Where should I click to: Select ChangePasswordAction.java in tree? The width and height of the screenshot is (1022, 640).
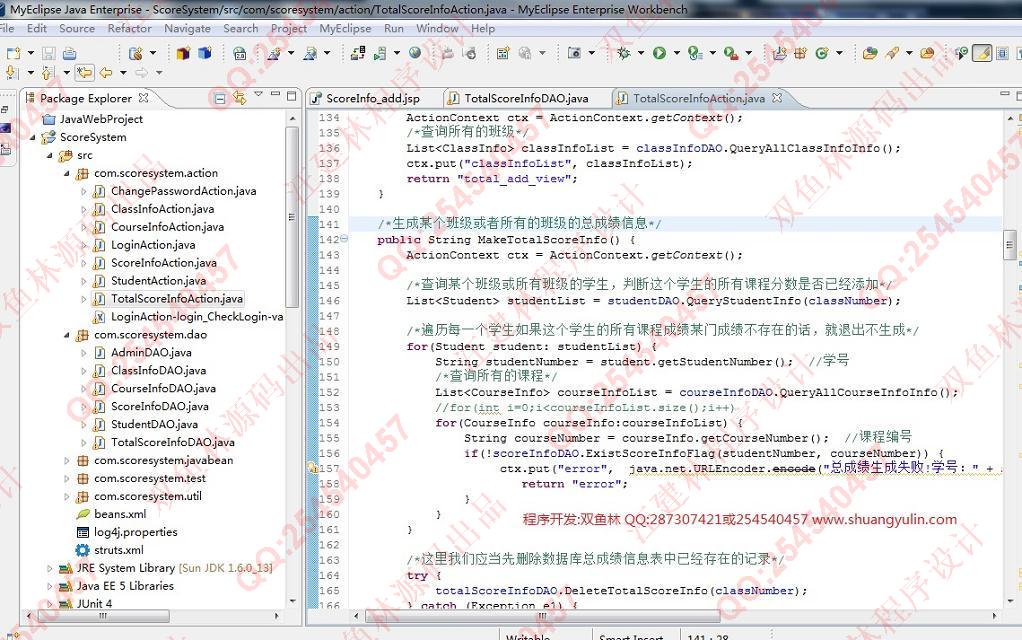(182, 191)
